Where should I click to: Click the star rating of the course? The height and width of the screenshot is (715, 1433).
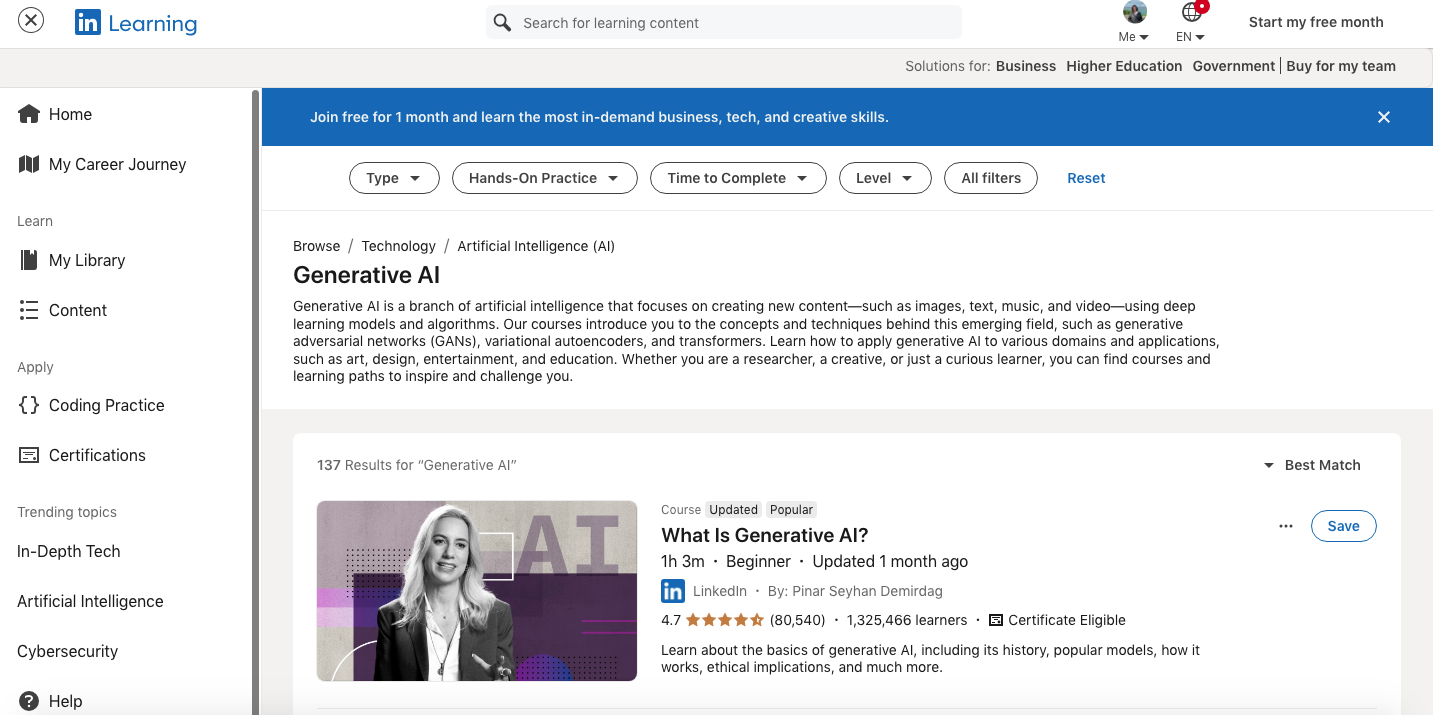pyautogui.click(x=724, y=620)
